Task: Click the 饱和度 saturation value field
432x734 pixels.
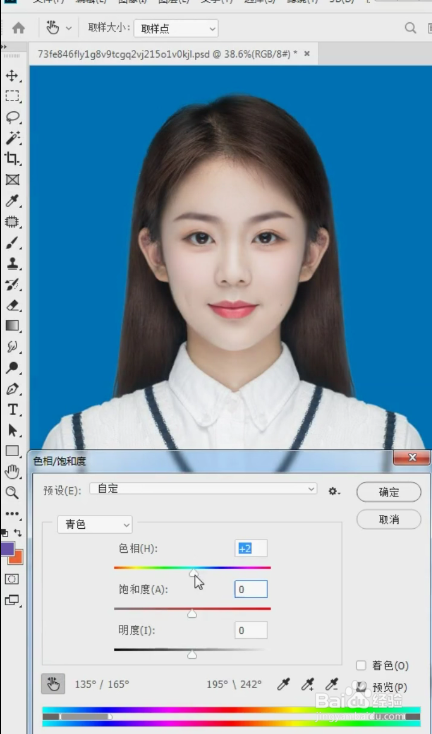Action: click(251, 589)
